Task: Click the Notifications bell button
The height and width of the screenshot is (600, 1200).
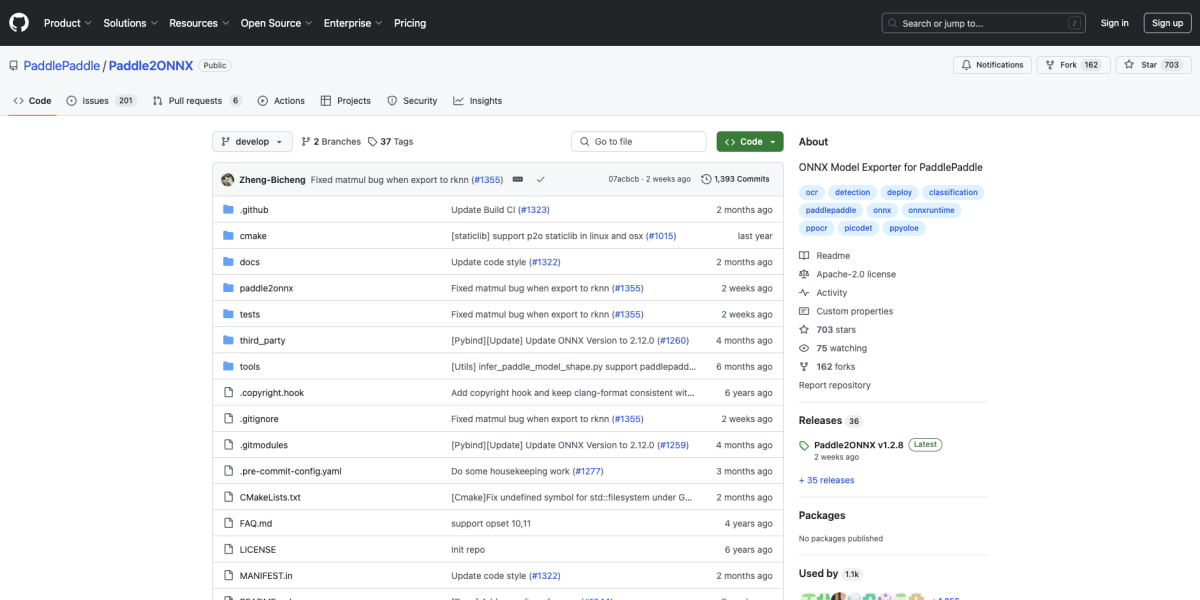Action: point(992,65)
